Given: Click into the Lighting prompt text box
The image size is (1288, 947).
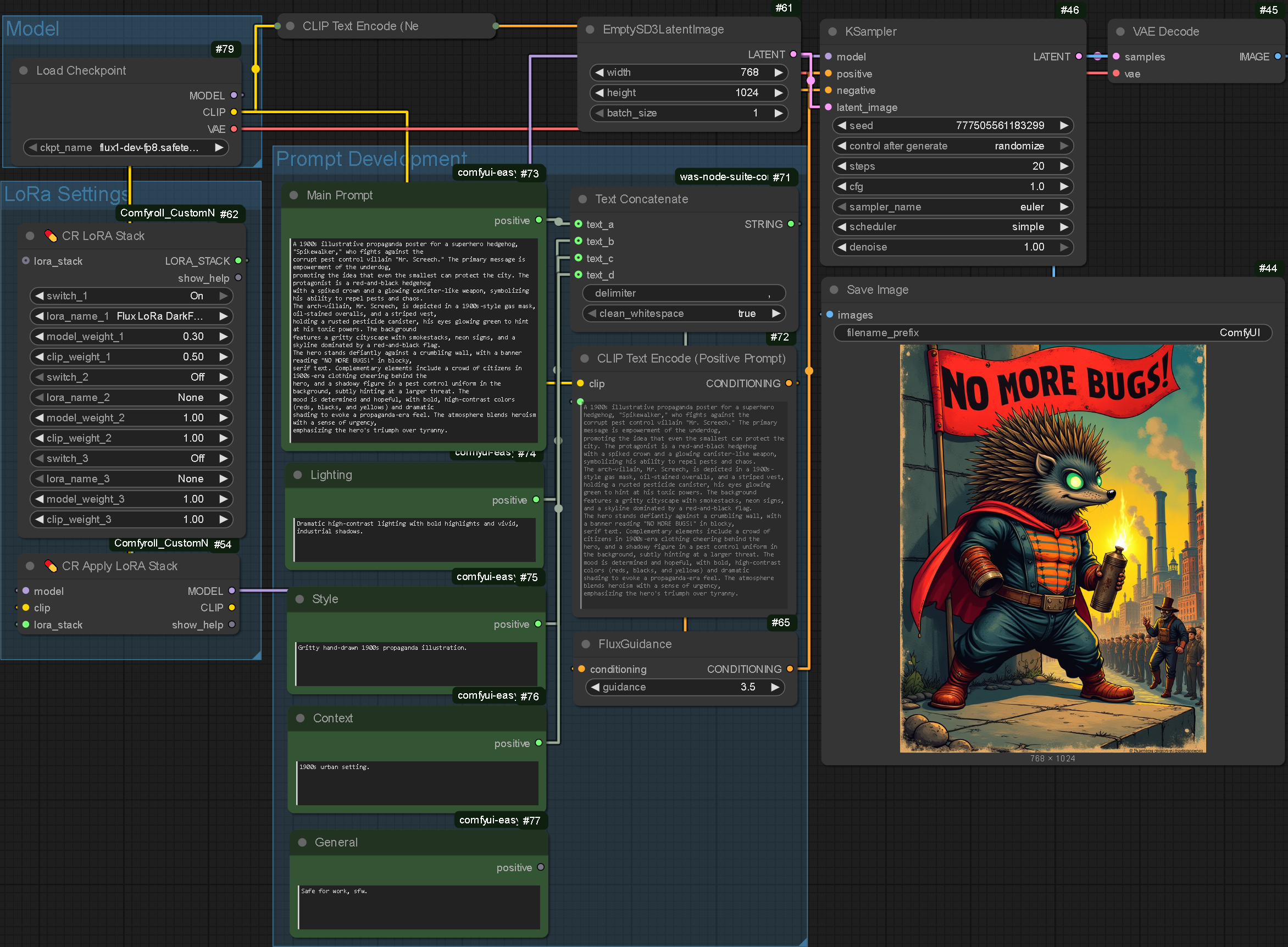Looking at the screenshot, I should point(415,539).
